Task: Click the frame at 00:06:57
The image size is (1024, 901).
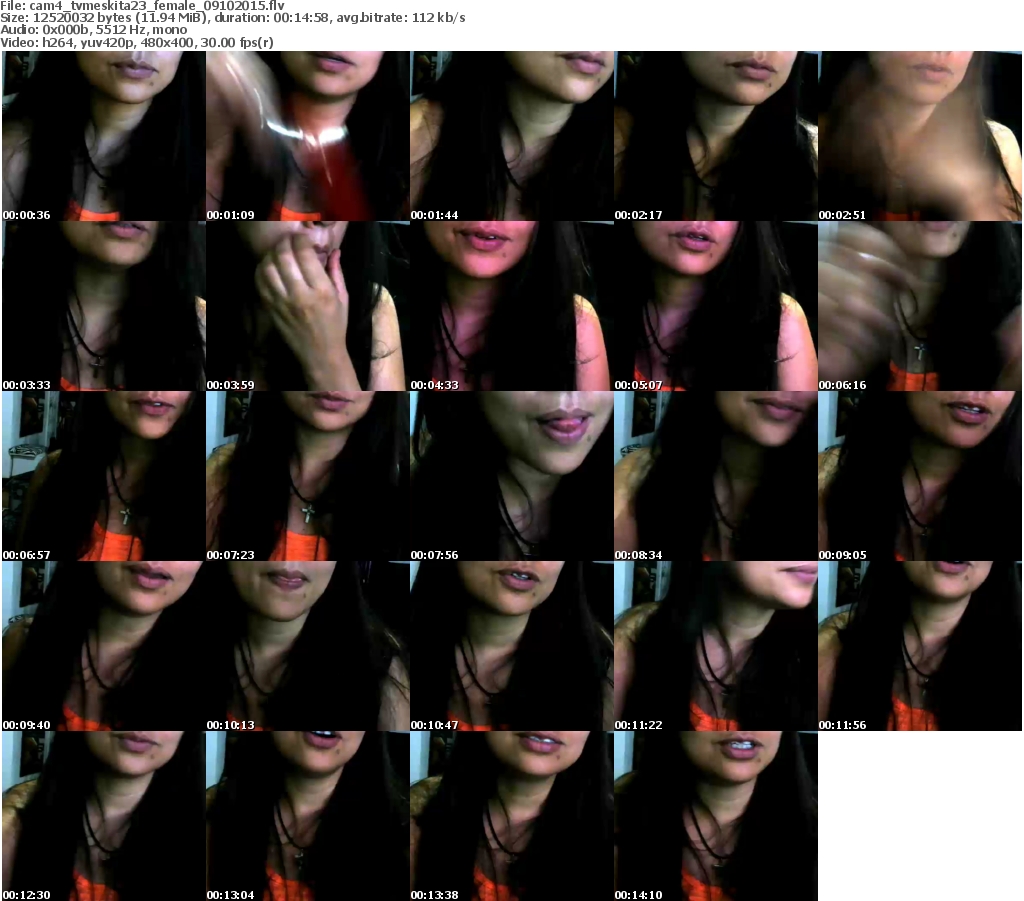Action: pos(104,476)
